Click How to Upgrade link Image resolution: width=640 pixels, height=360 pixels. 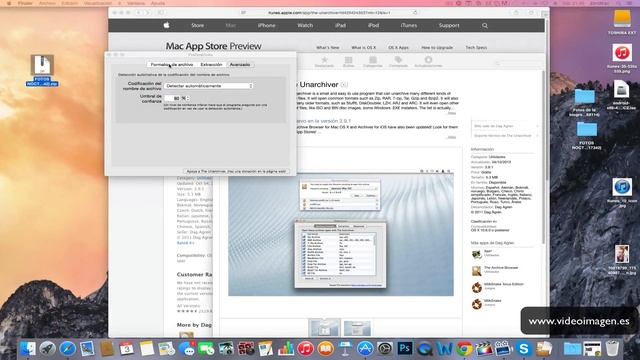point(437,48)
